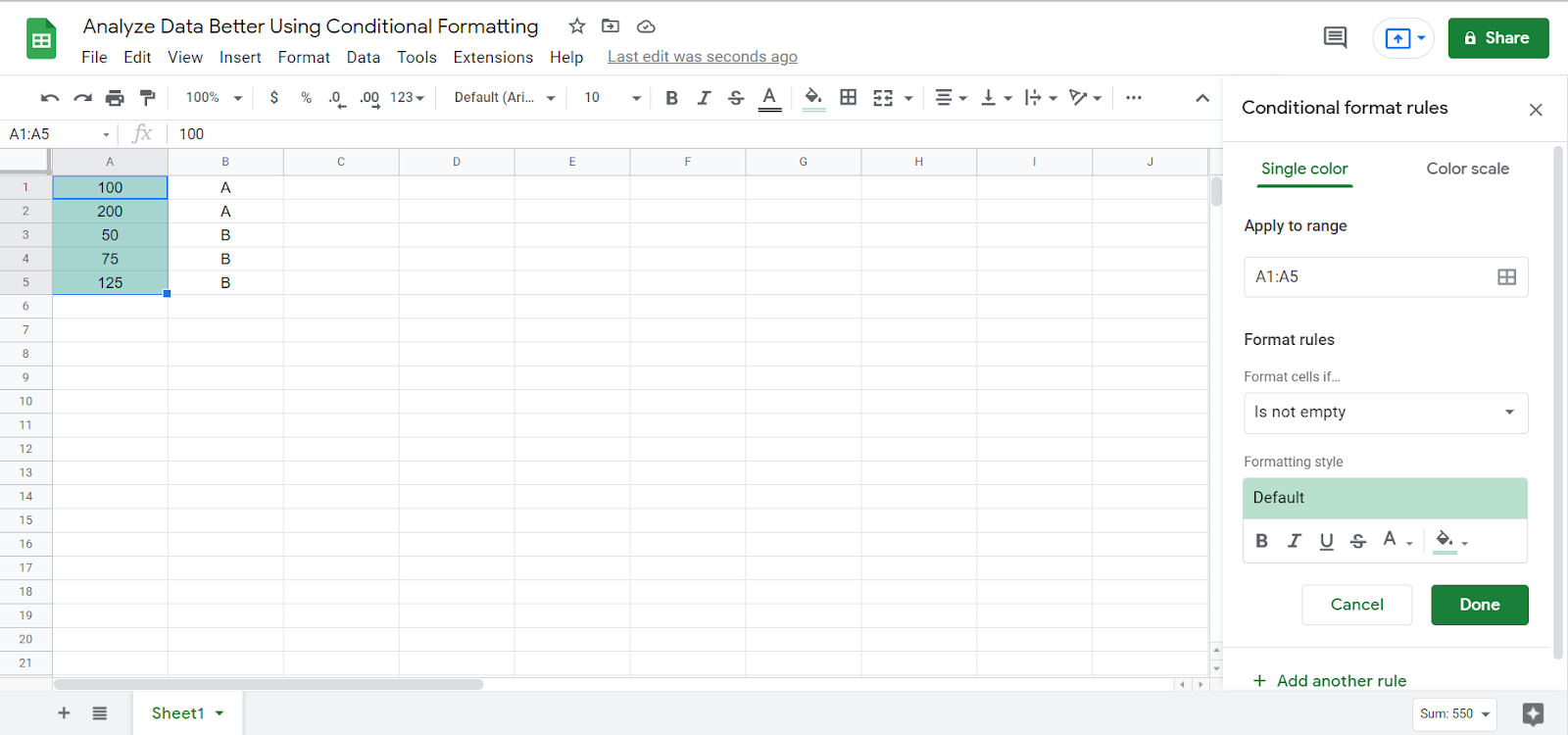Toggle bold in formatting style

coord(1262,541)
